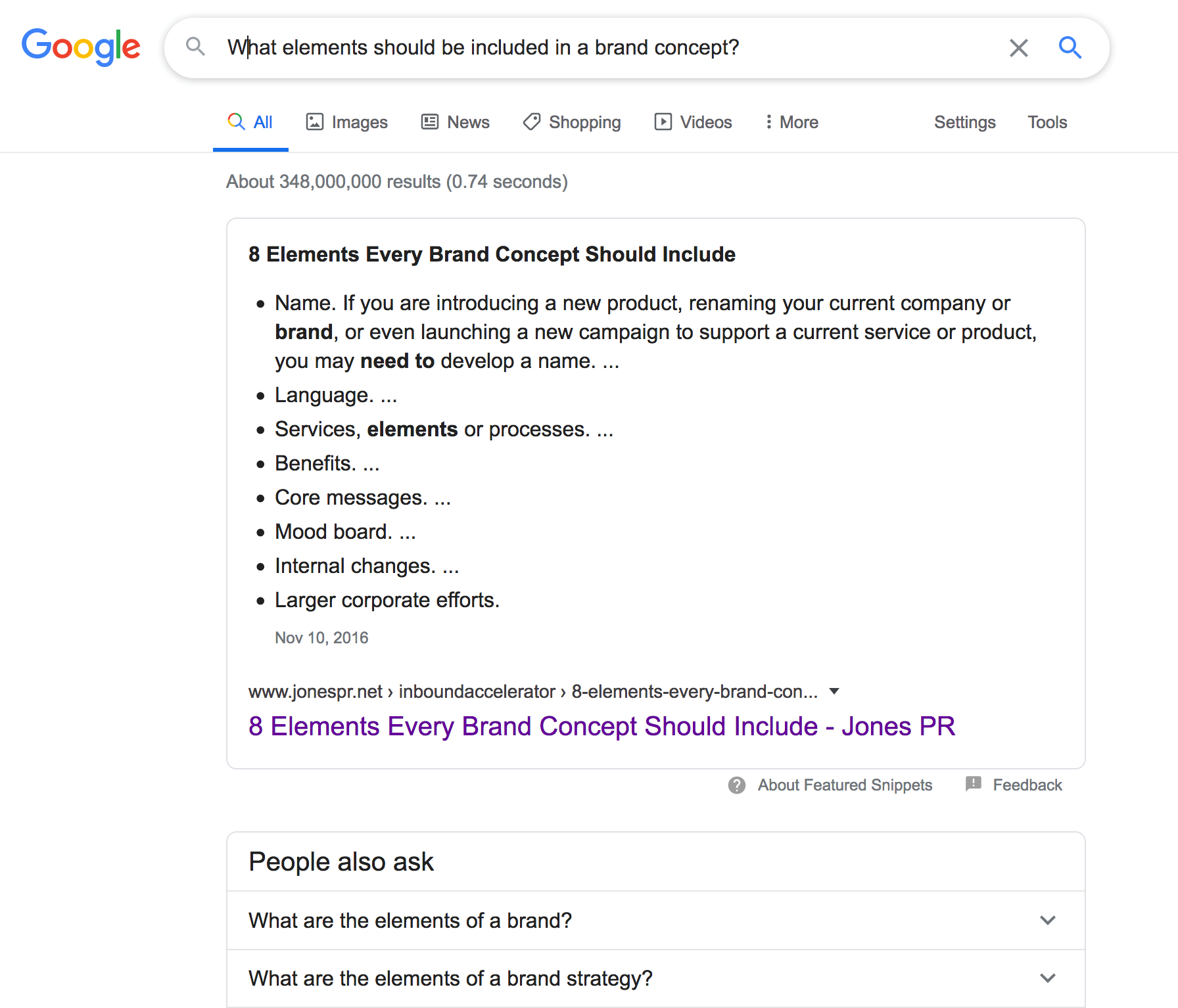Click the blue search magnifier button
1178x1008 pixels.
click(1070, 47)
